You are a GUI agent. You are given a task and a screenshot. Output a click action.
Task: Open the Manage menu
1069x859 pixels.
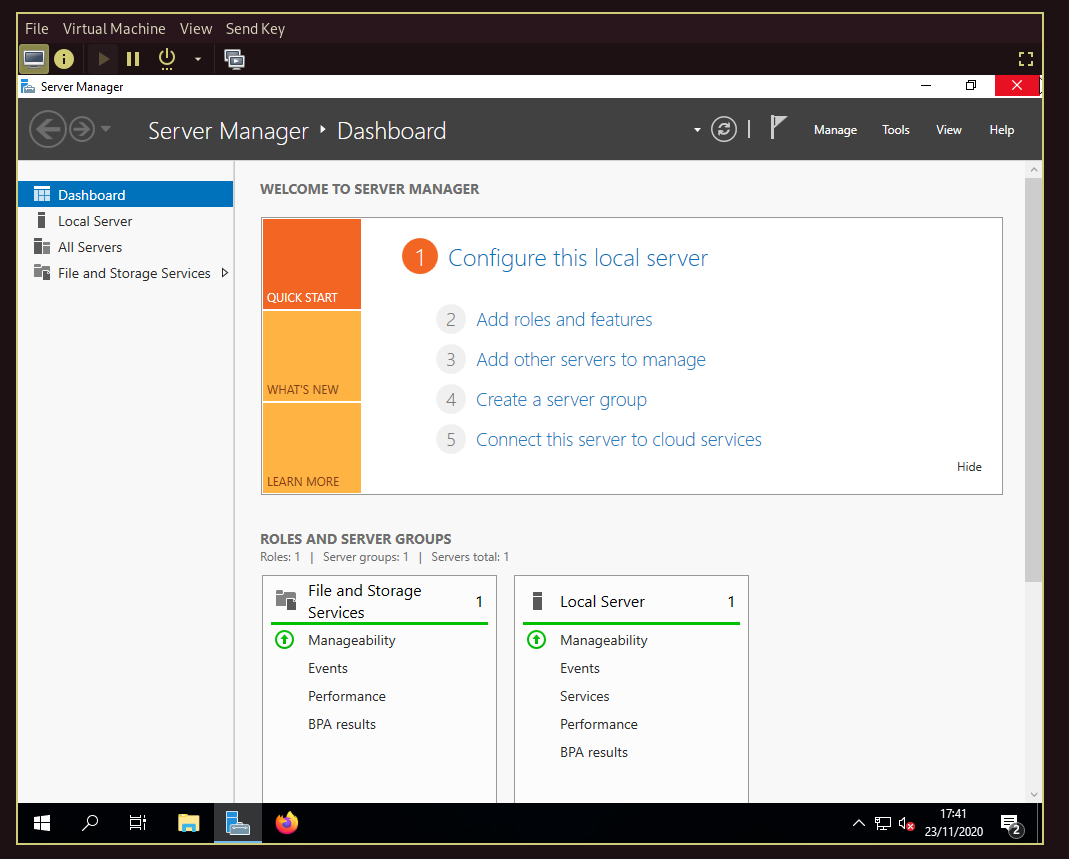click(x=835, y=130)
